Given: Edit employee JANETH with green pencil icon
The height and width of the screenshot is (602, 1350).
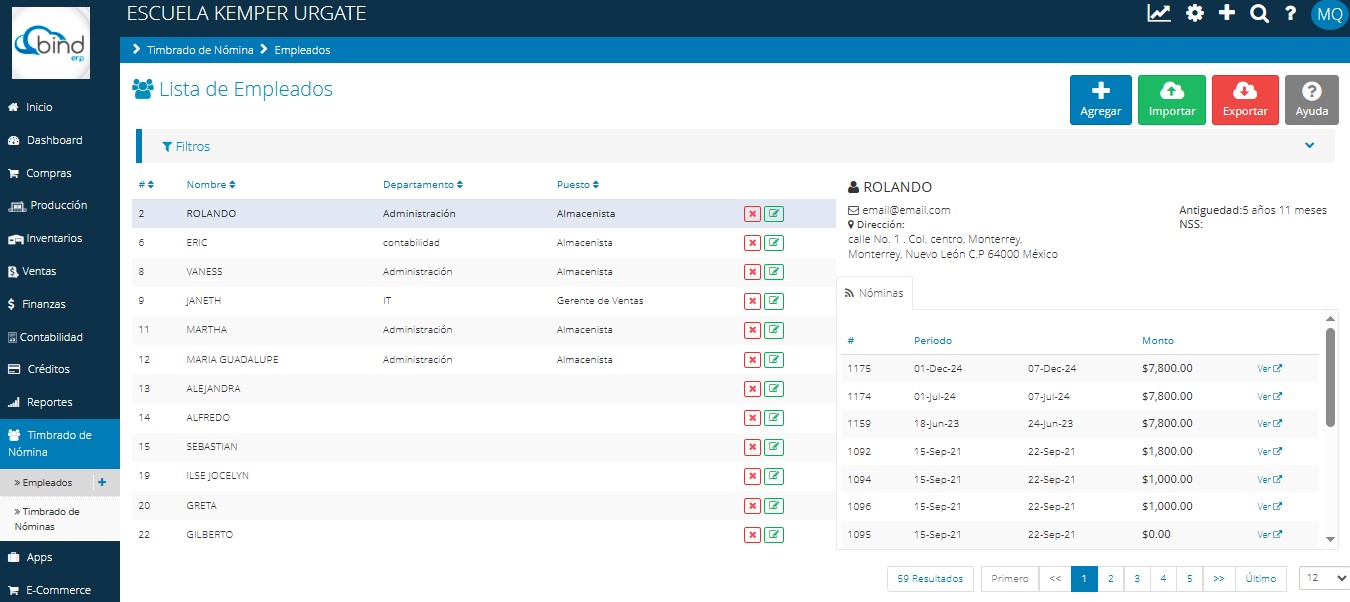Looking at the screenshot, I should pos(774,301).
